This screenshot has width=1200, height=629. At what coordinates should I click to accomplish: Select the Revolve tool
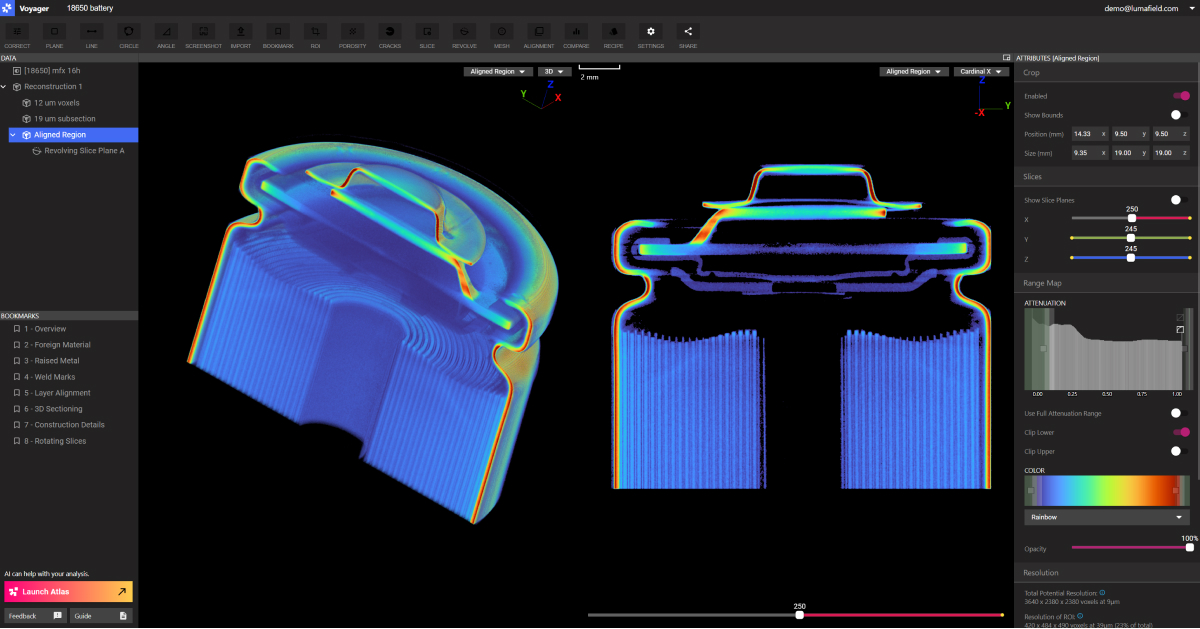(x=463, y=35)
